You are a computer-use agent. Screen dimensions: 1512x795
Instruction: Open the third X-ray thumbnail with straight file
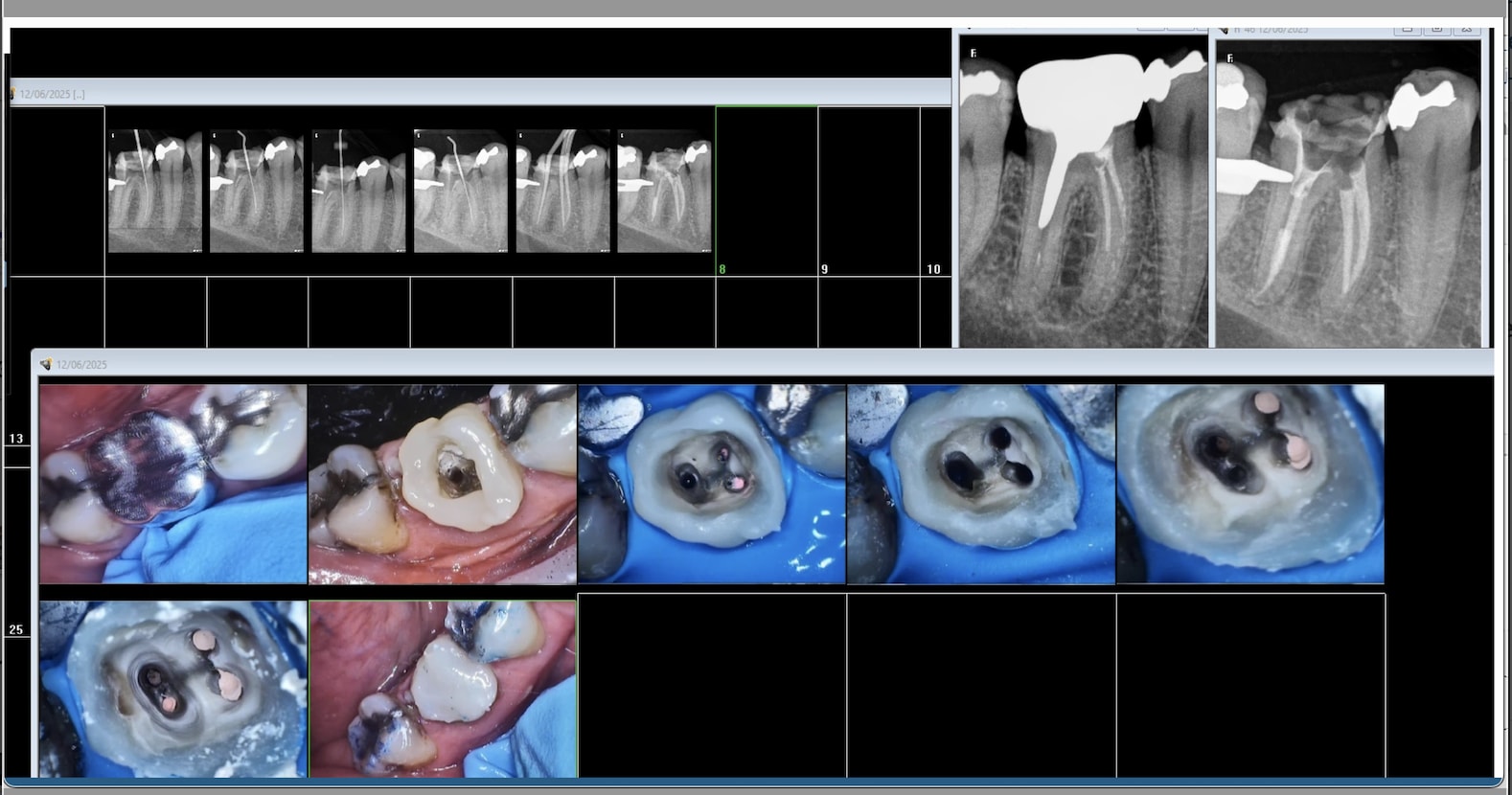pos(358,191)
